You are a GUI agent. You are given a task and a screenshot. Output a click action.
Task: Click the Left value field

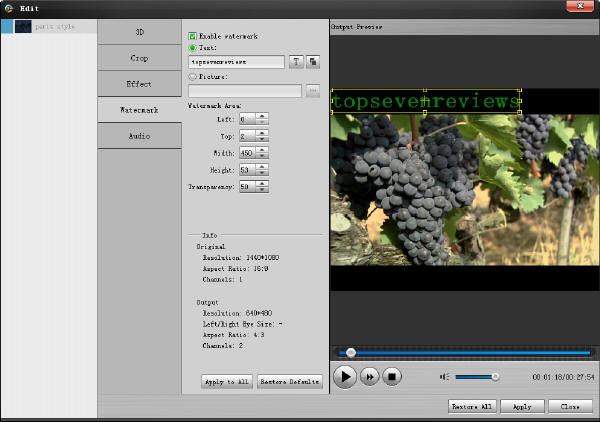pyautogui.click(x=248, y=119)
